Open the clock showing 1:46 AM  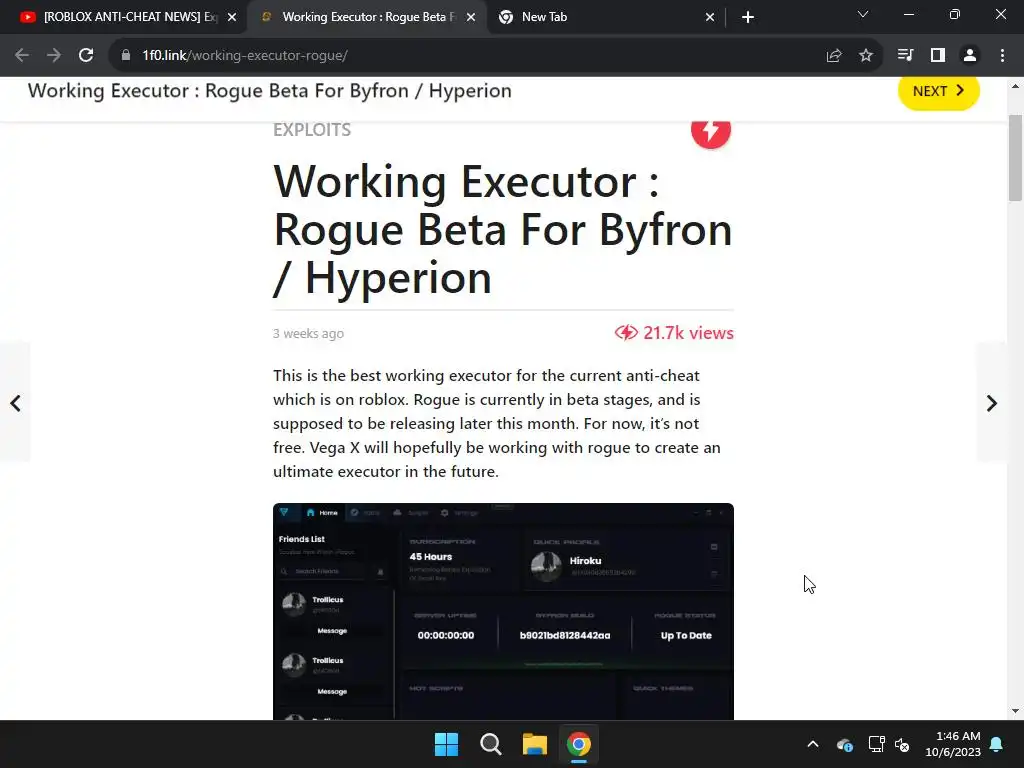pos(953,744)
